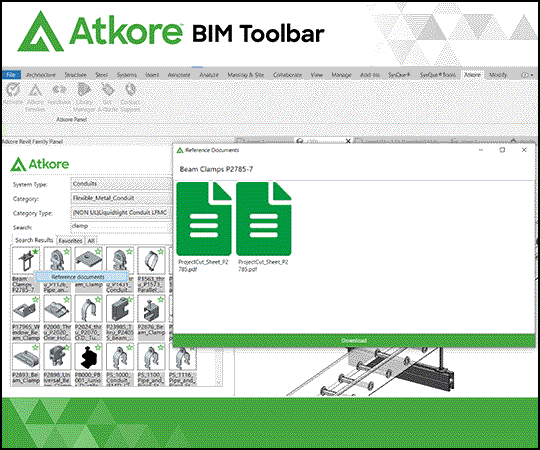The width and height of the screenshot is (540, 450).
Task: Select the P2898 Universal Beam Clamp thumbnail
Action: (57, 357)
